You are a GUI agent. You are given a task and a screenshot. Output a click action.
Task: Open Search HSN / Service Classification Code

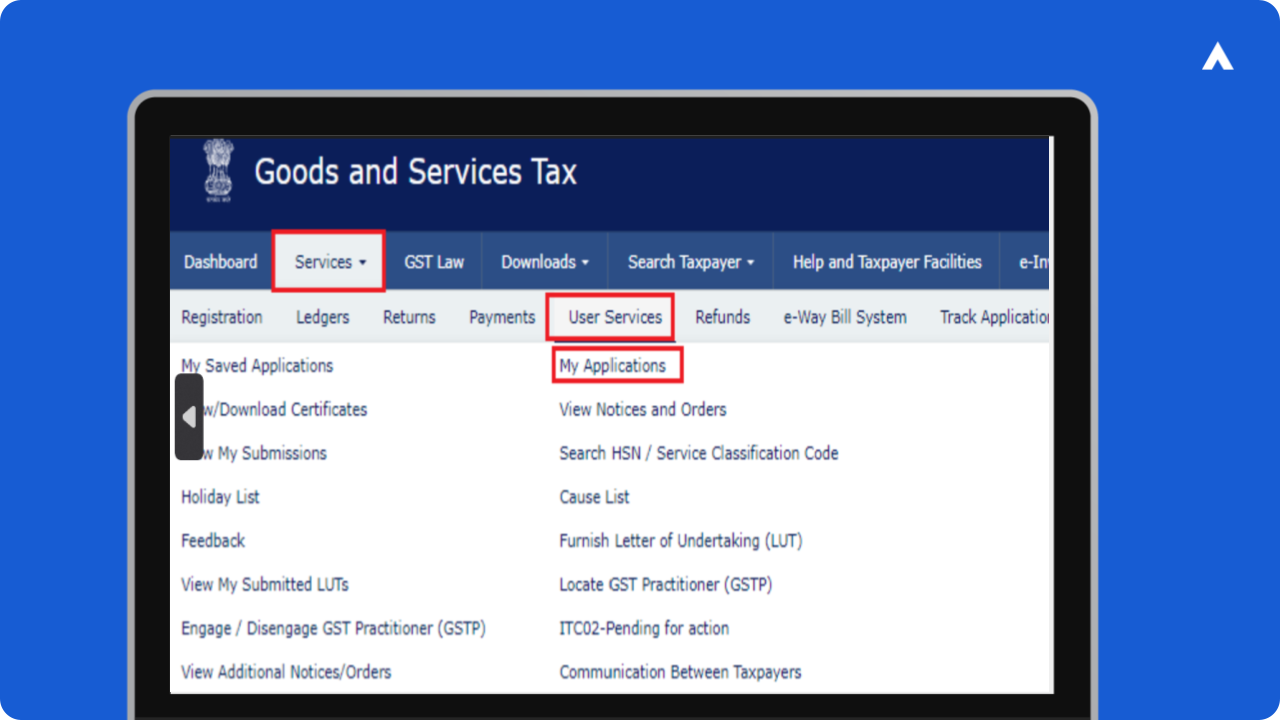[699, 453]
